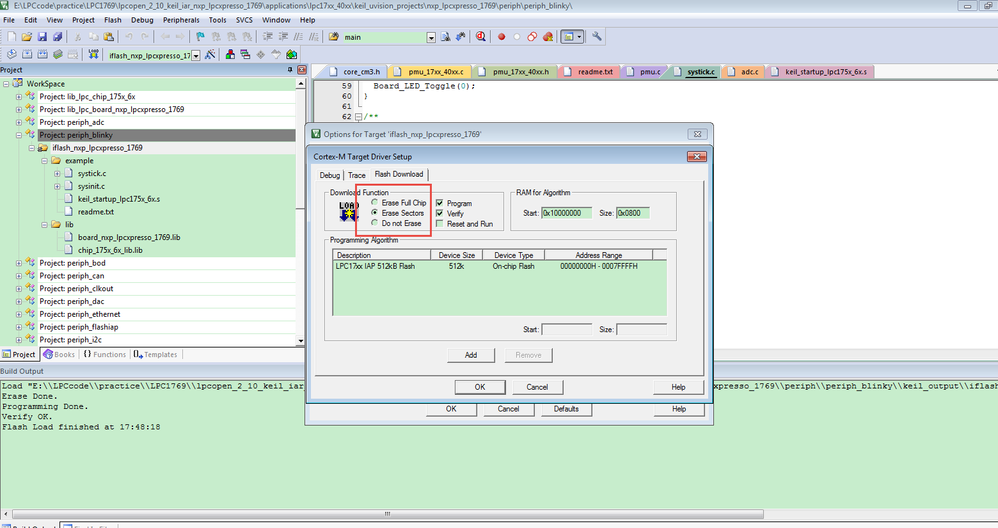Click the disable all breakpoints icon
The image size is (998, 528).
click(x=532, y=37)
